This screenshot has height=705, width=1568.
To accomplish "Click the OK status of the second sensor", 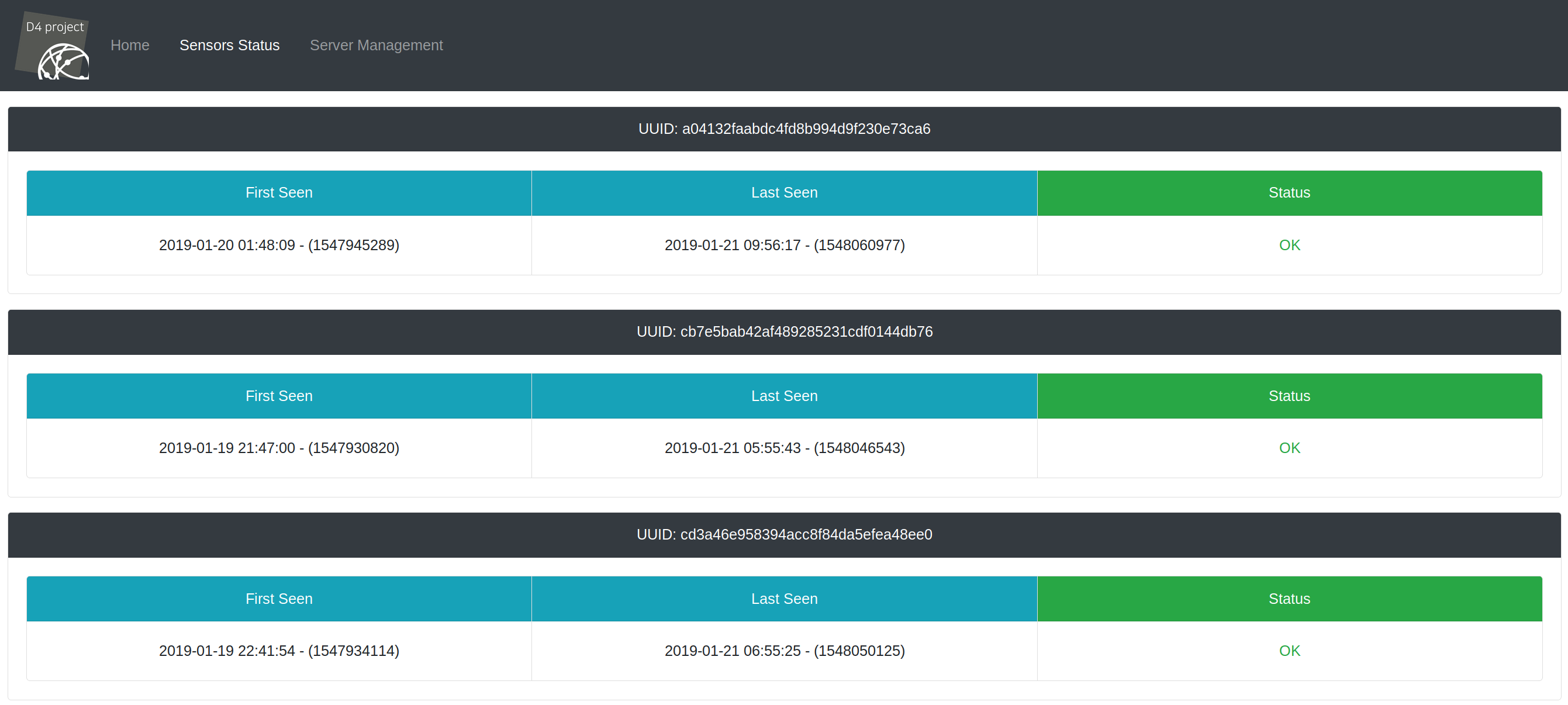I will (1289, 448).
